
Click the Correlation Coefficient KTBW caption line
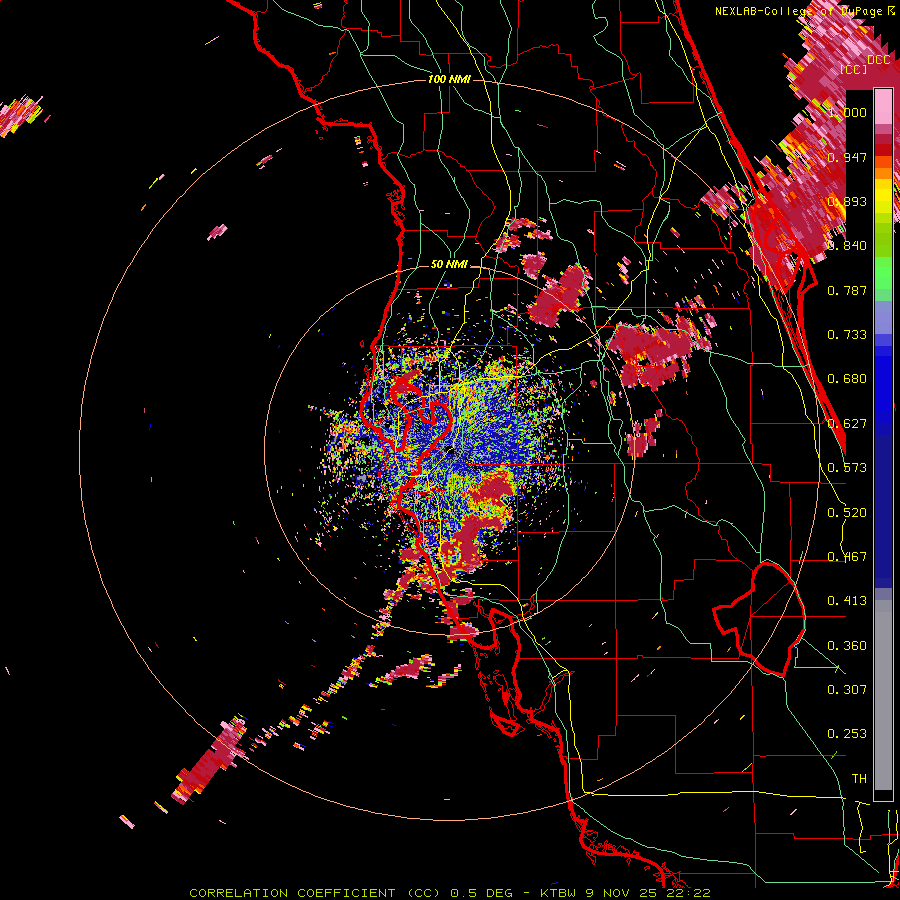[x=450, y=893]
